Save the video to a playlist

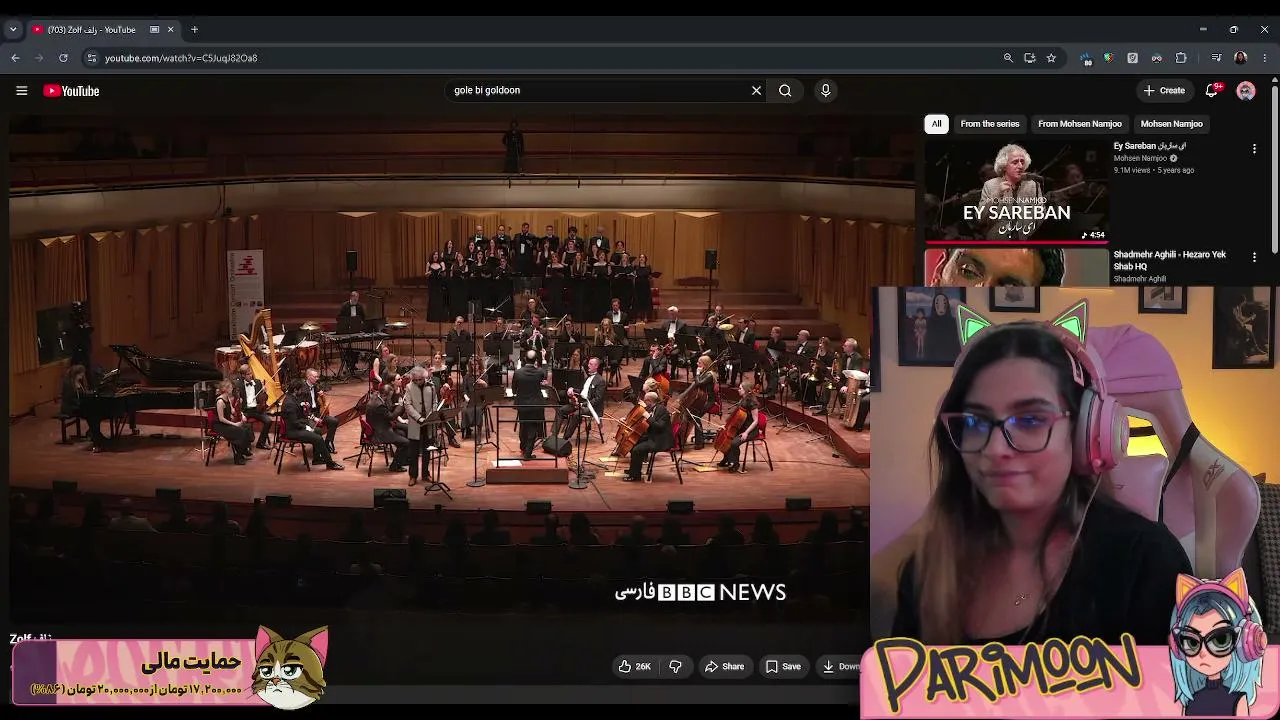(x=783, y=667)
